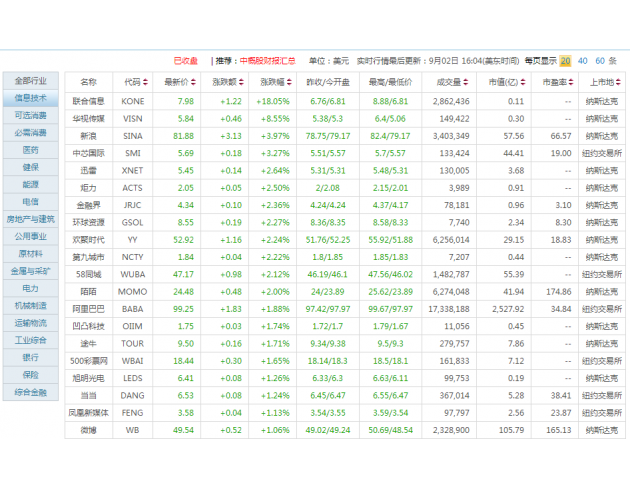
Task: Select 房地产与建筑 industry tab
Action: click(31, 219)
